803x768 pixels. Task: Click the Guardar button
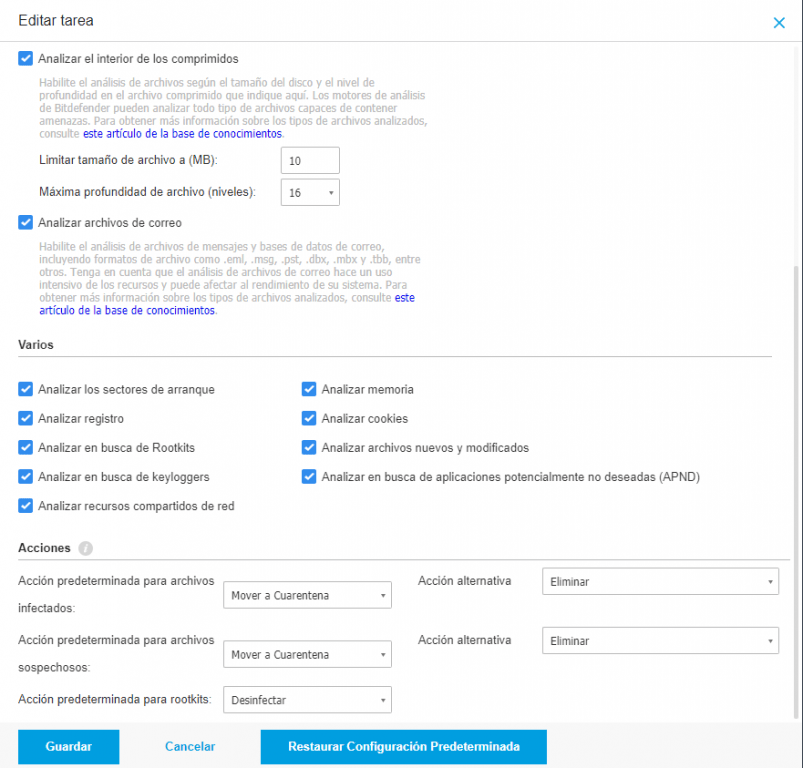pos(69,746)
